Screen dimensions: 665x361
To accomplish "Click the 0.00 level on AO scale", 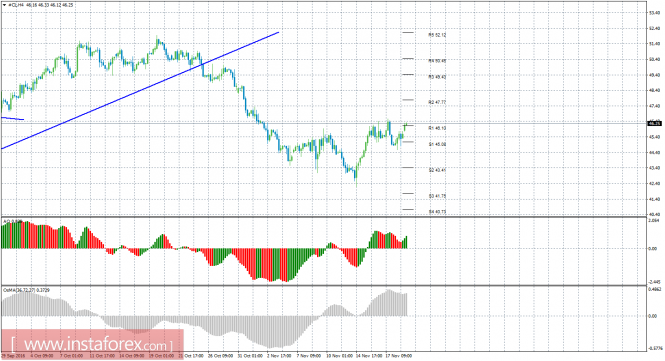I will pyautogui.click(x=653, y=249).
